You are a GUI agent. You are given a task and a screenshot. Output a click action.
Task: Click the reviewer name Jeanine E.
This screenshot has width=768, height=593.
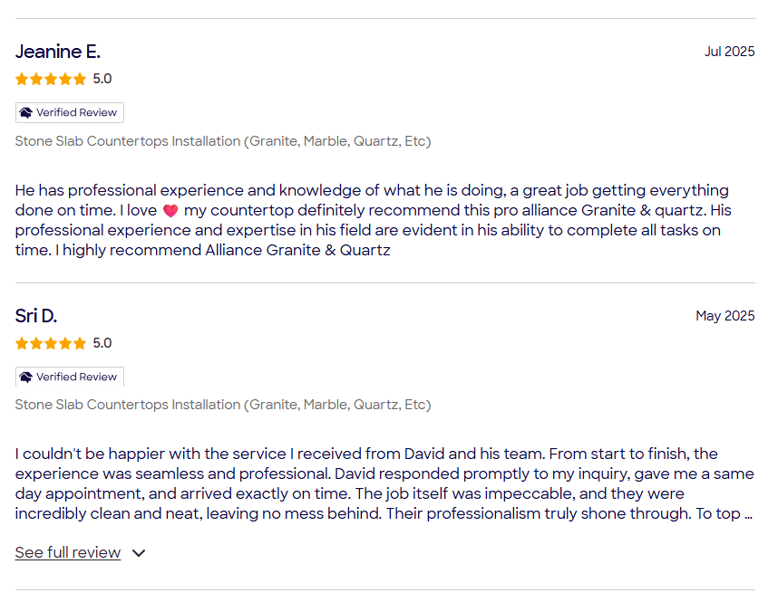(x=58, y=52)
